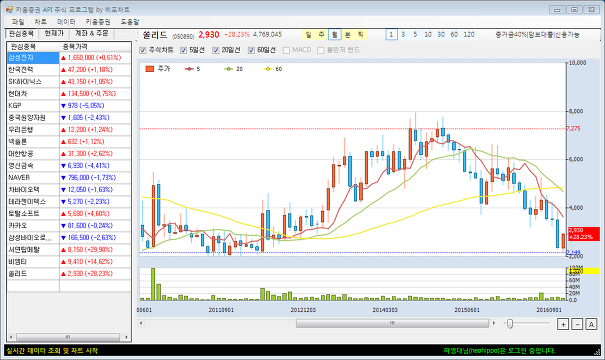Viewport: 605px width, 360px height.
Task: Toggle the 5일선 moving average checkbox
Action: pyautogui.click(x=183, y=50)
